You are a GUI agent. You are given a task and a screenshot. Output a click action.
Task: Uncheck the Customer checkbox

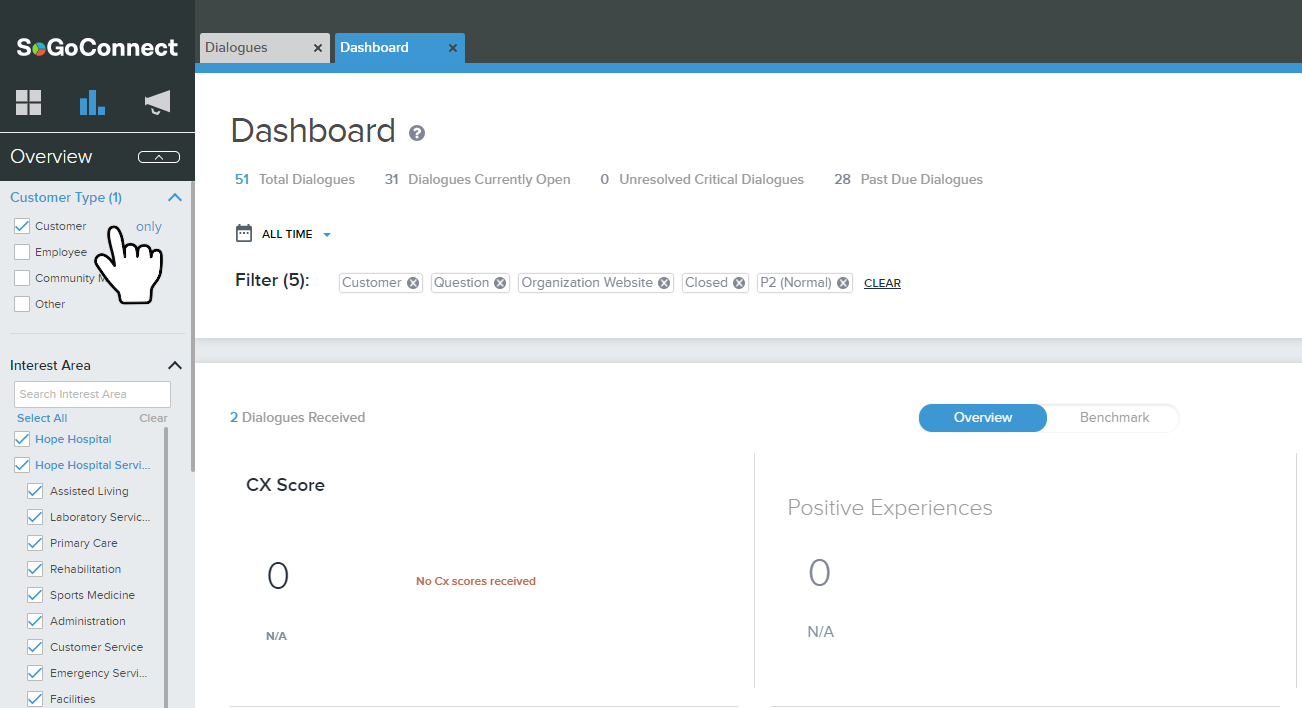pos(22,226)
